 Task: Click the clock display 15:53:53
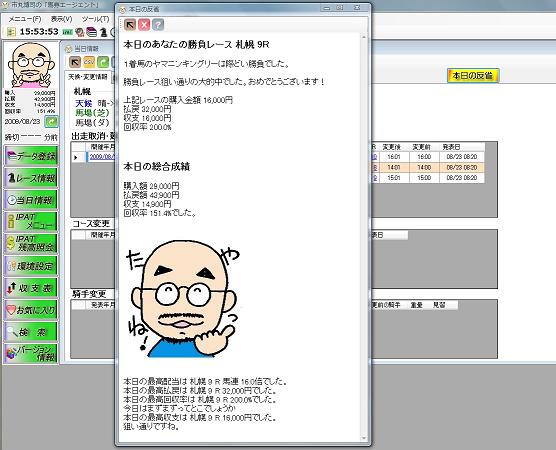tap(39, 32)
